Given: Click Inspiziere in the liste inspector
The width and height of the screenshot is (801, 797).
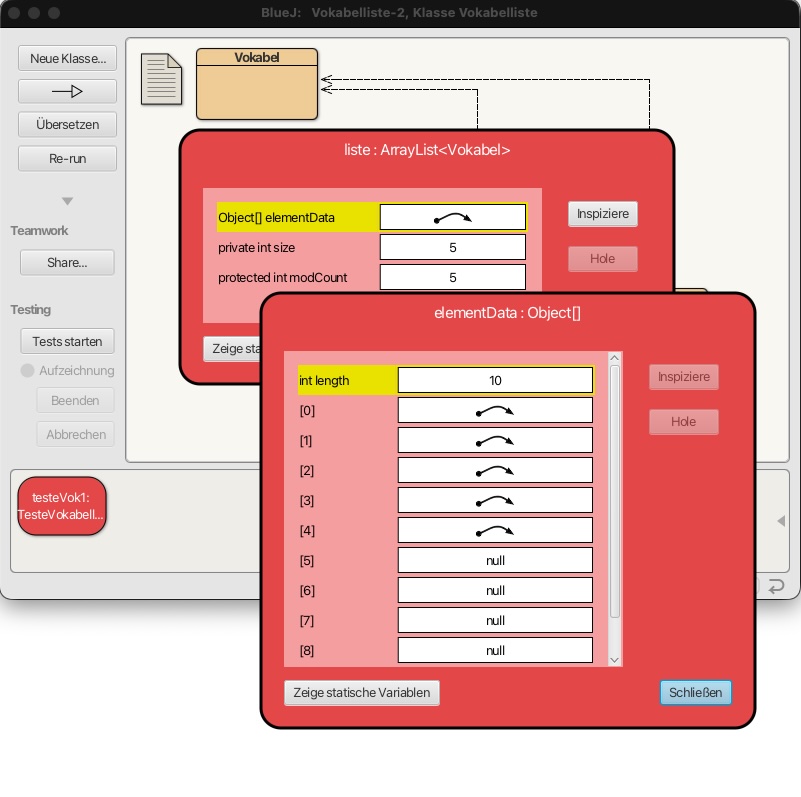Looking at the screenshot, I should click(x=603, y=214).
